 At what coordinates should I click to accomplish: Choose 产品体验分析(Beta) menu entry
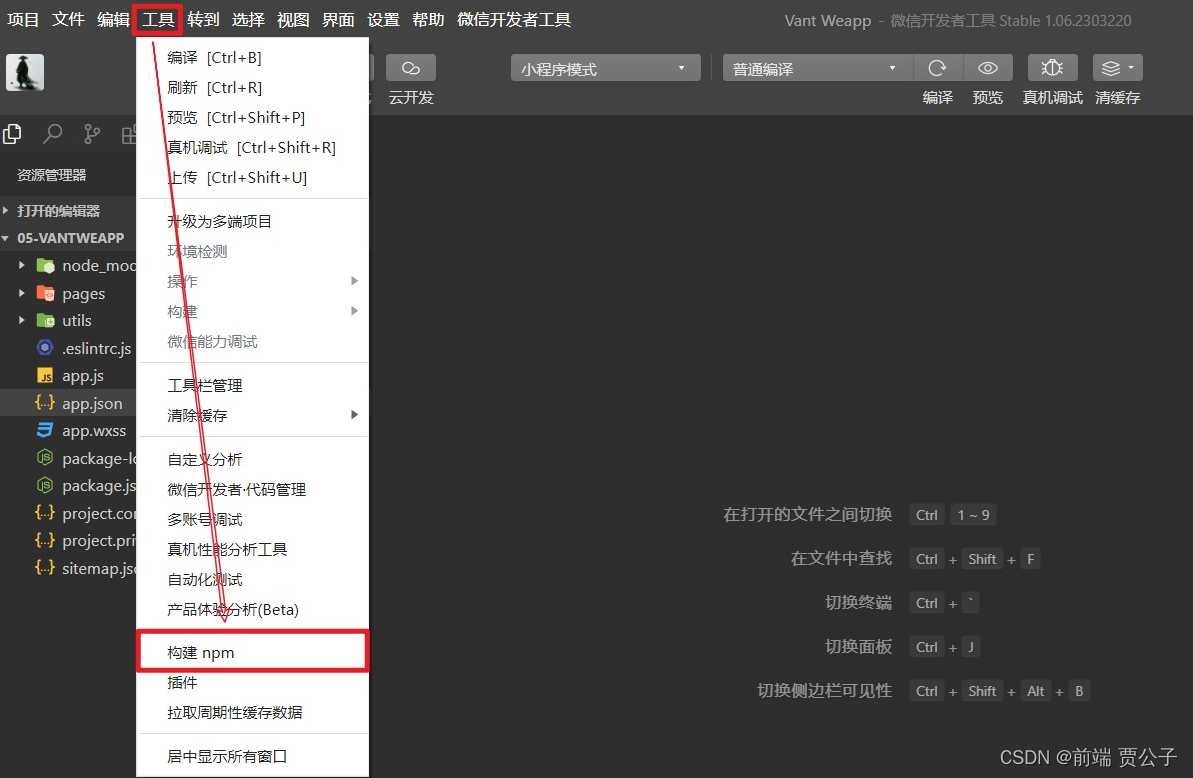(253, 609)
